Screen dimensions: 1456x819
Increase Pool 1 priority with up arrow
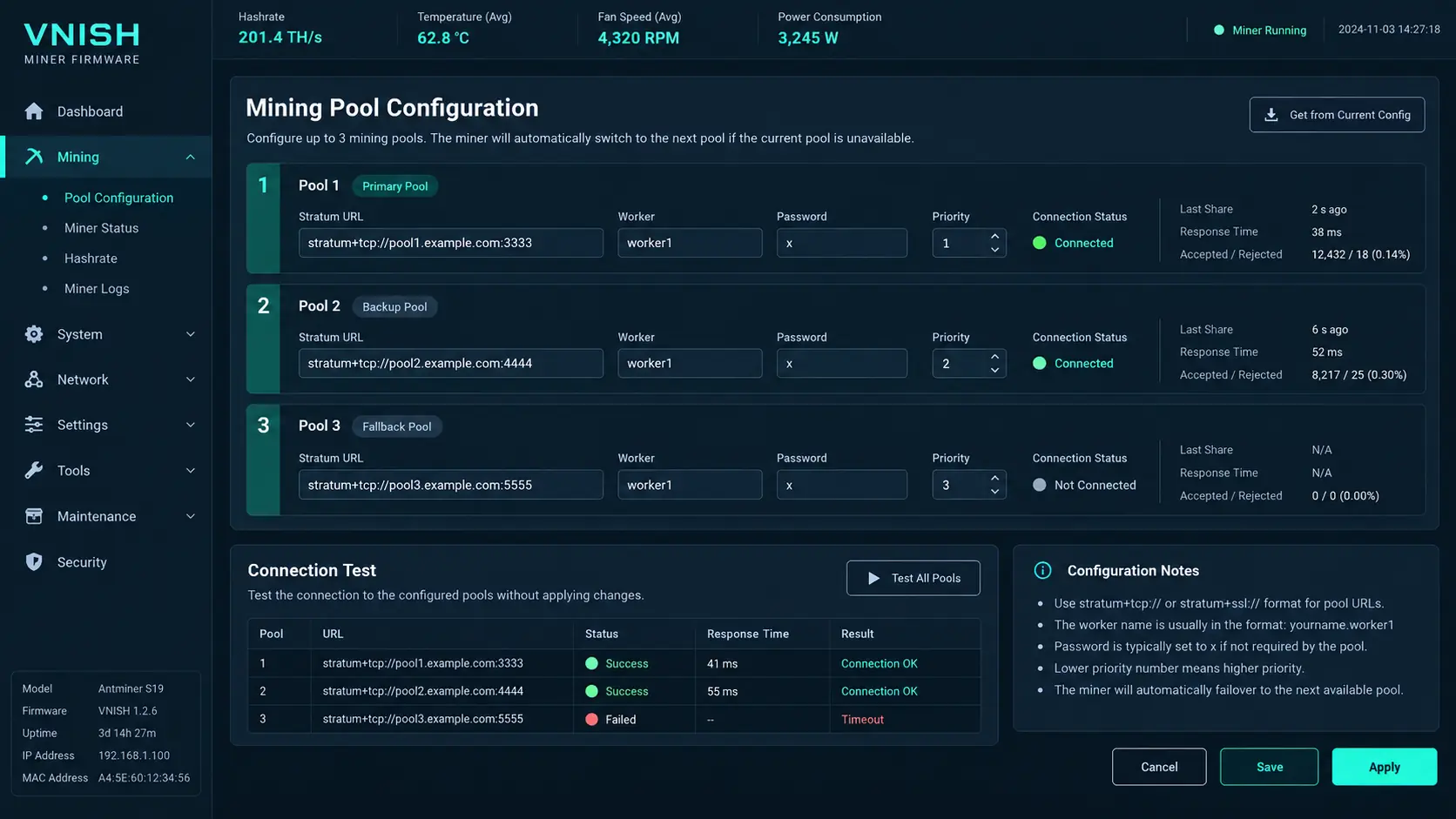coord(994,236)
